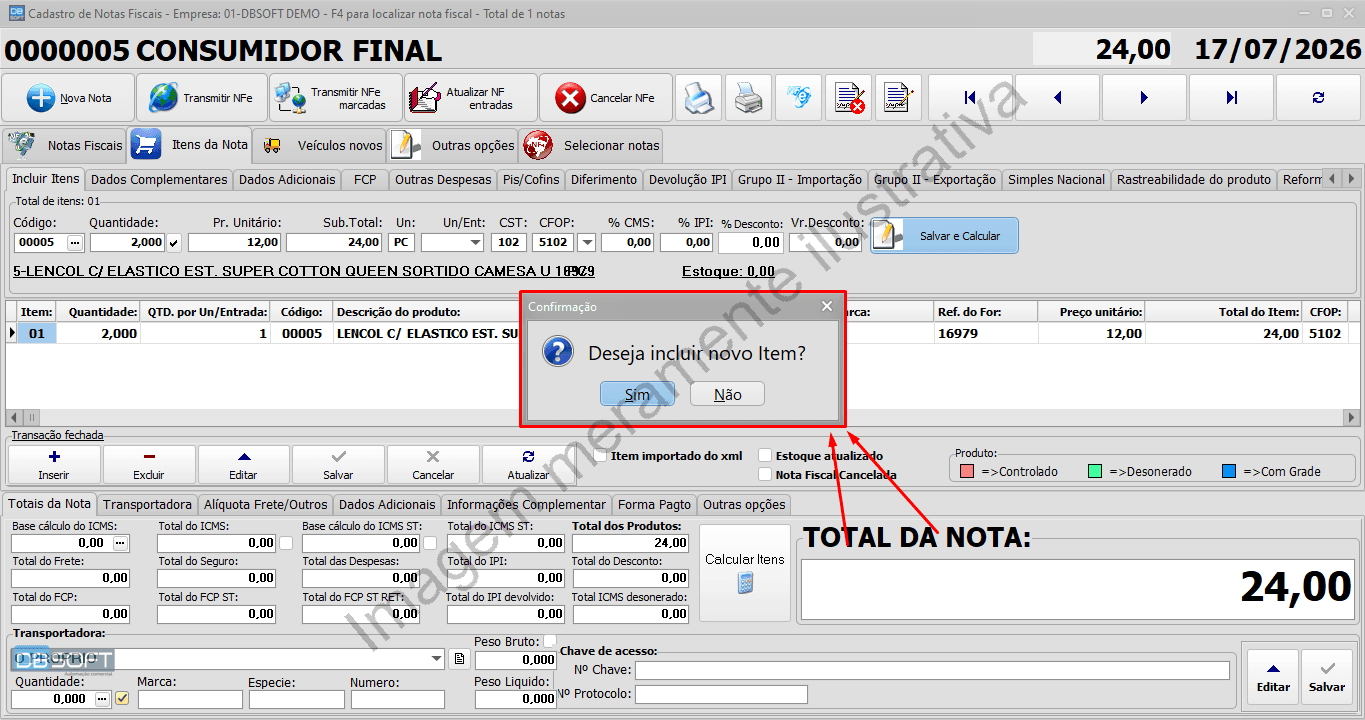Viewport: 1365px width, 720px height.
Task: Click the Código lookup ellipsis button
Action: click(x=75, y=242)
